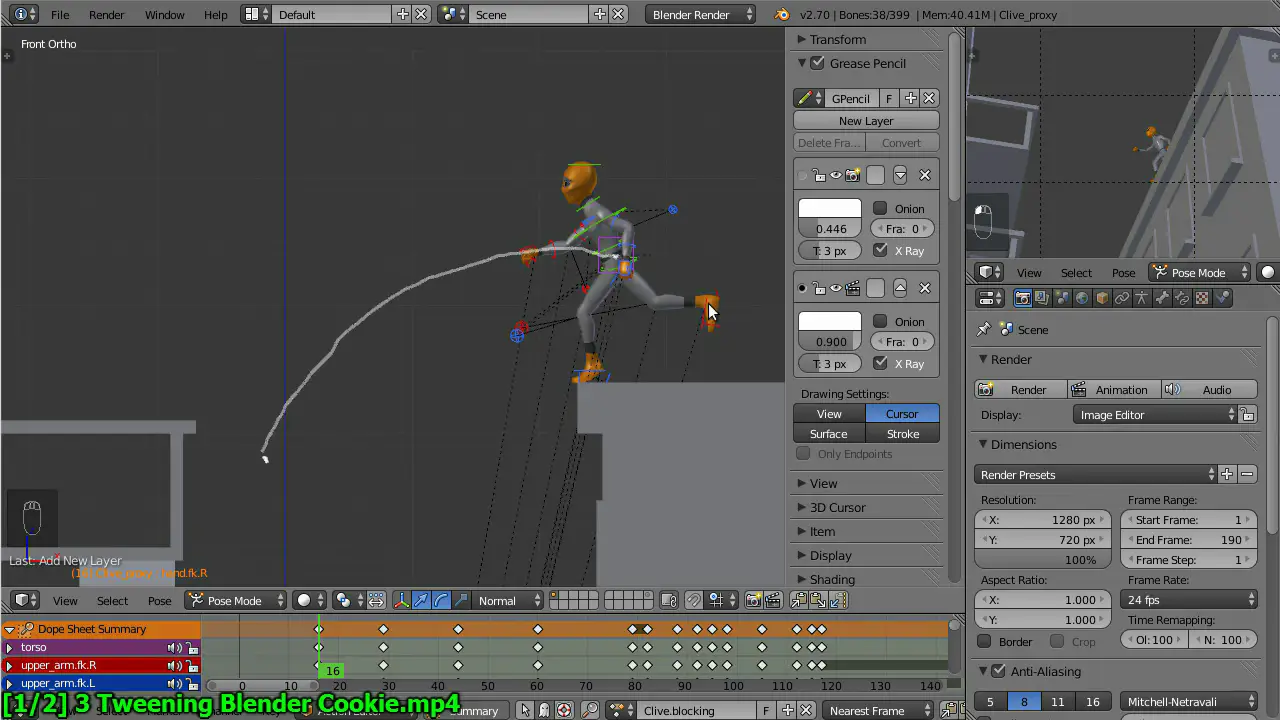Click the New Layer button
This screenshot has height=720, width=1280.
click(866, 121)
